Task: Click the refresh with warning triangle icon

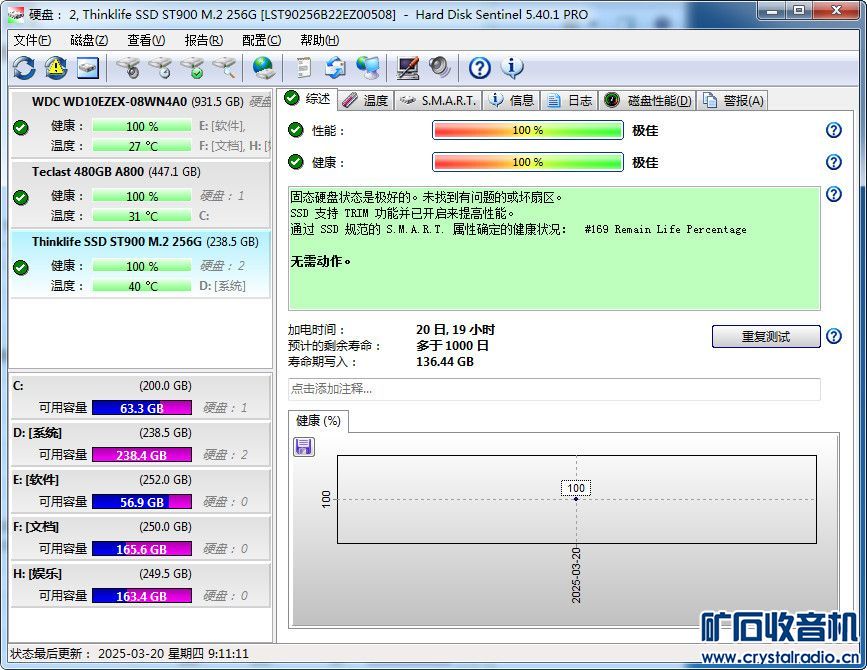Action: (56, 69)
